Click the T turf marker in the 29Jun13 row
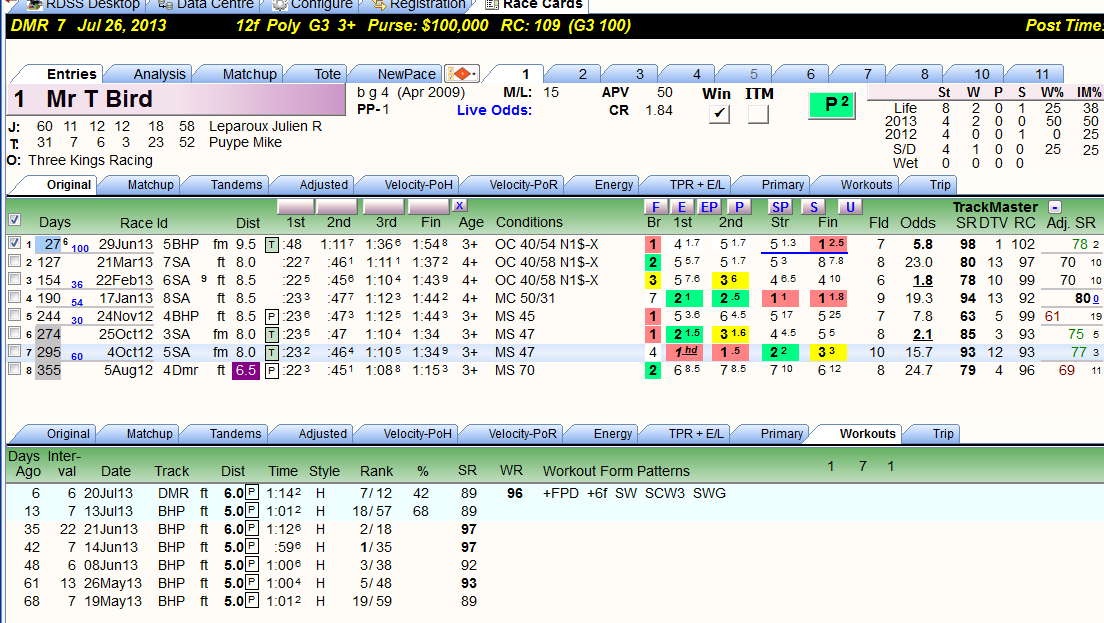 (271, 245)
